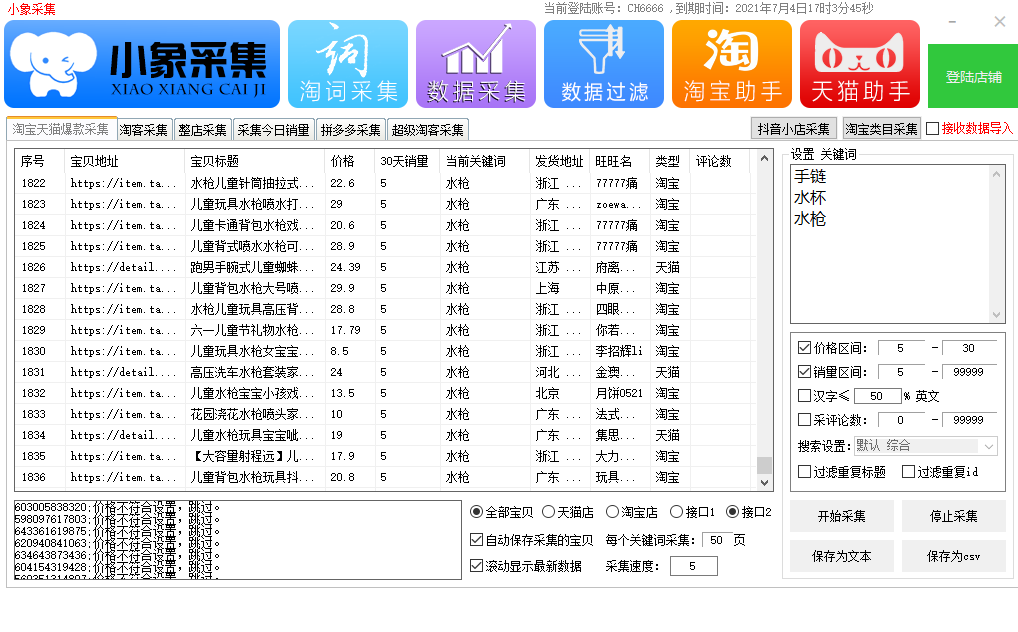Click 开始采集 button
This screenshot has width=1018, height=632.
pos(841,516)
